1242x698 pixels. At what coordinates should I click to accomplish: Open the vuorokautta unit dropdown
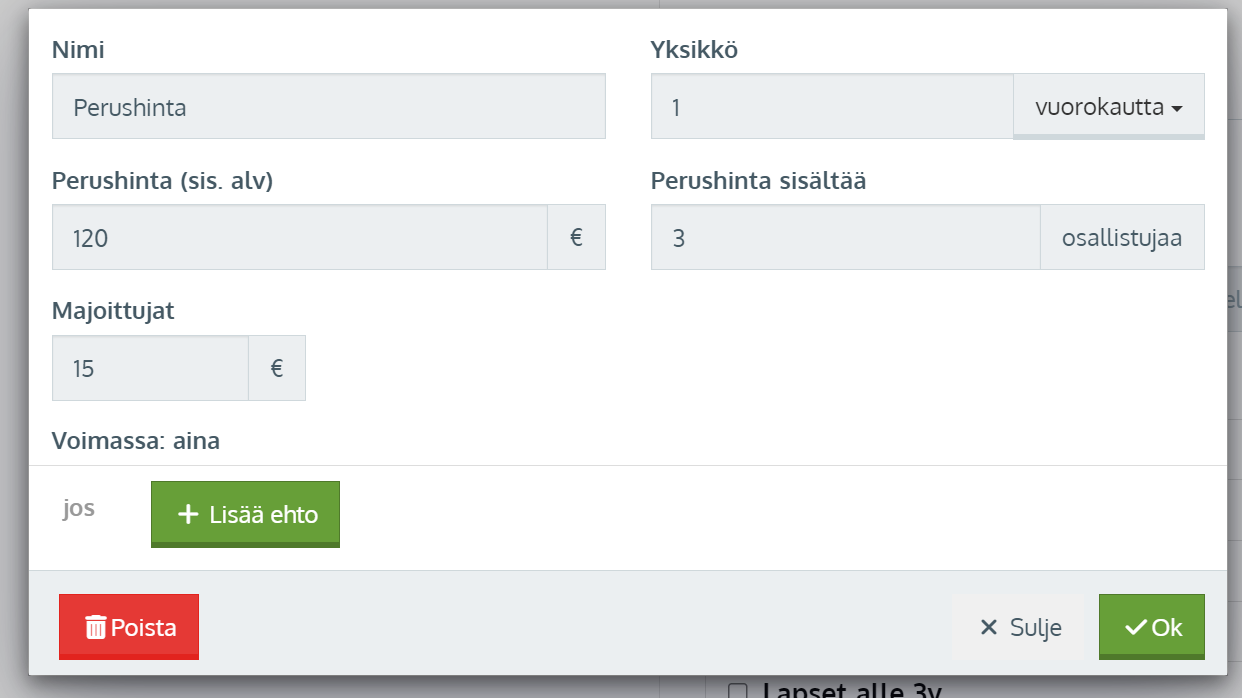pyautogui.click(x=1108, y=107)
